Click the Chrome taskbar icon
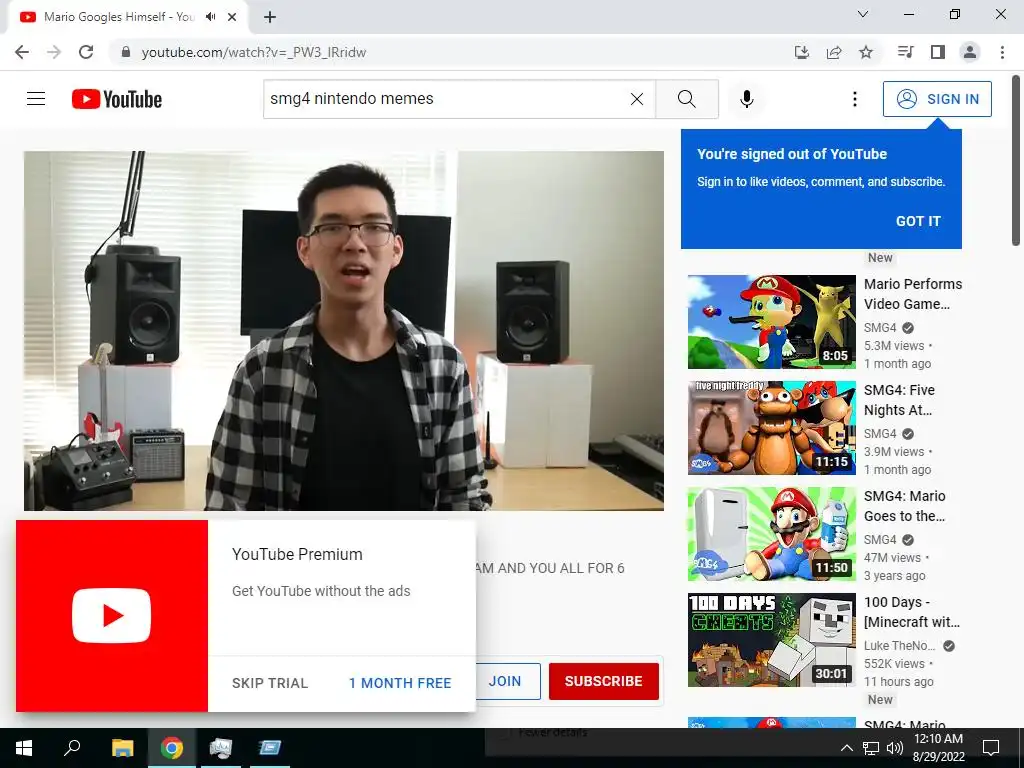This screenshot has height=768, width=1024. [172, 748]
